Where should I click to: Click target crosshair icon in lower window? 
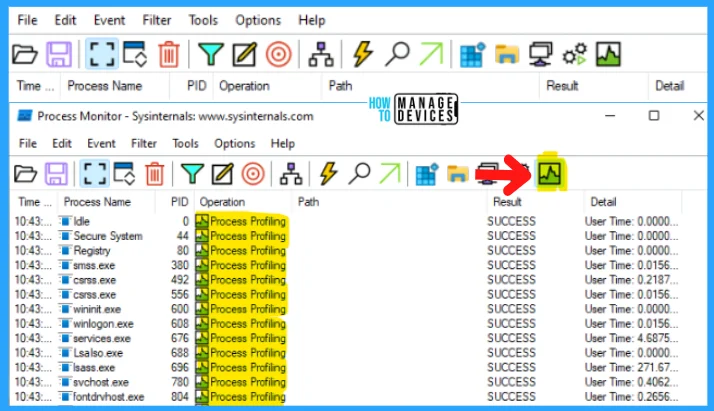[x=253, y=174]
